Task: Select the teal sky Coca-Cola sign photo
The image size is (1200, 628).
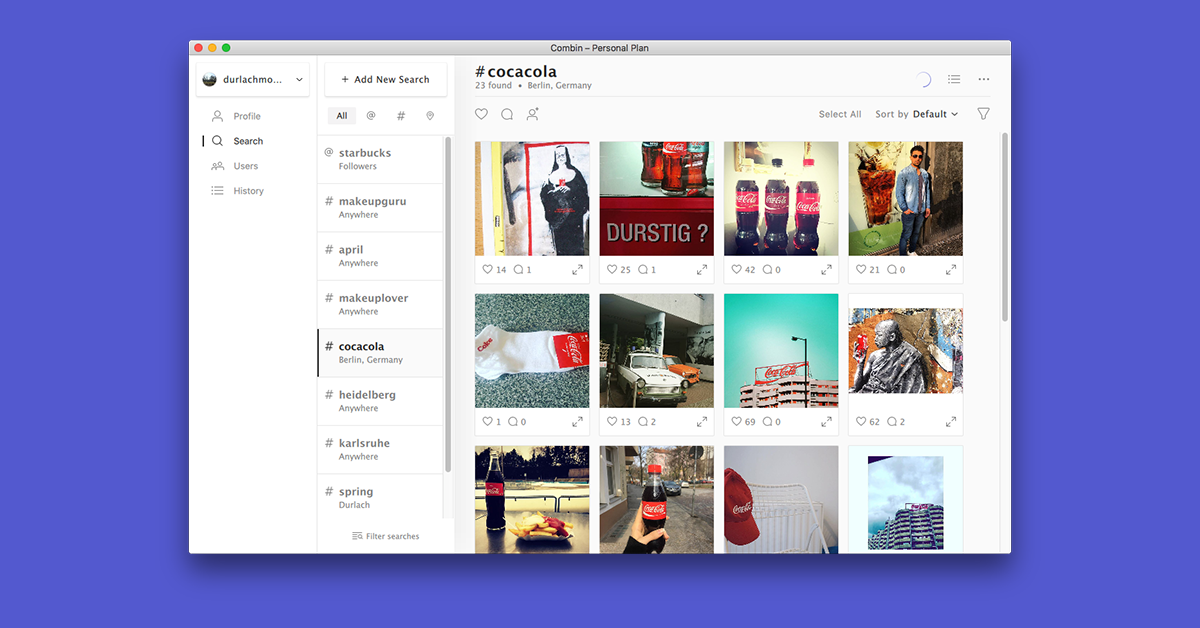Action: pyautogui.click(x=781, y=351)
